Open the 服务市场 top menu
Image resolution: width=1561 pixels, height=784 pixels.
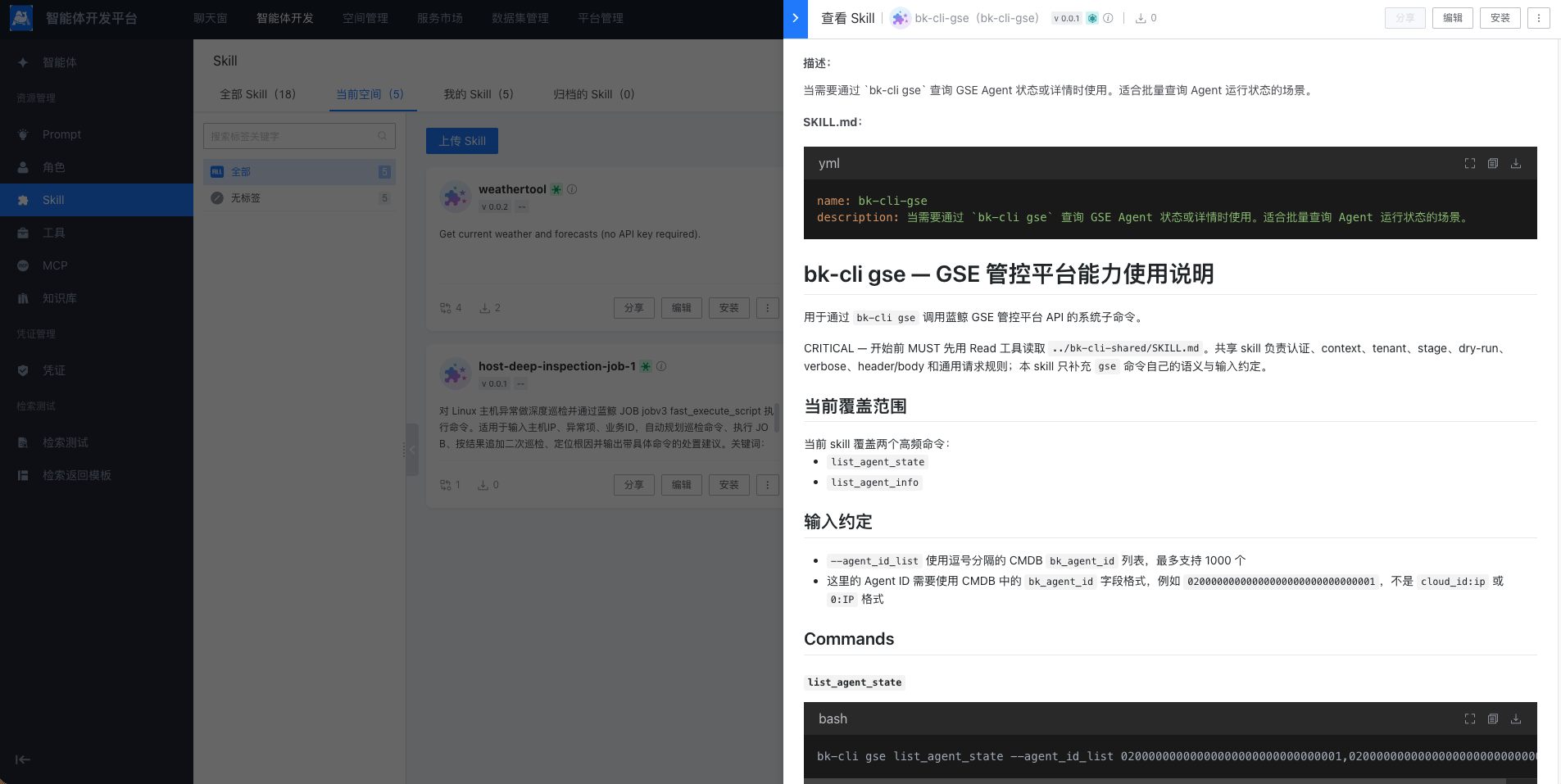tap(440, 18)
